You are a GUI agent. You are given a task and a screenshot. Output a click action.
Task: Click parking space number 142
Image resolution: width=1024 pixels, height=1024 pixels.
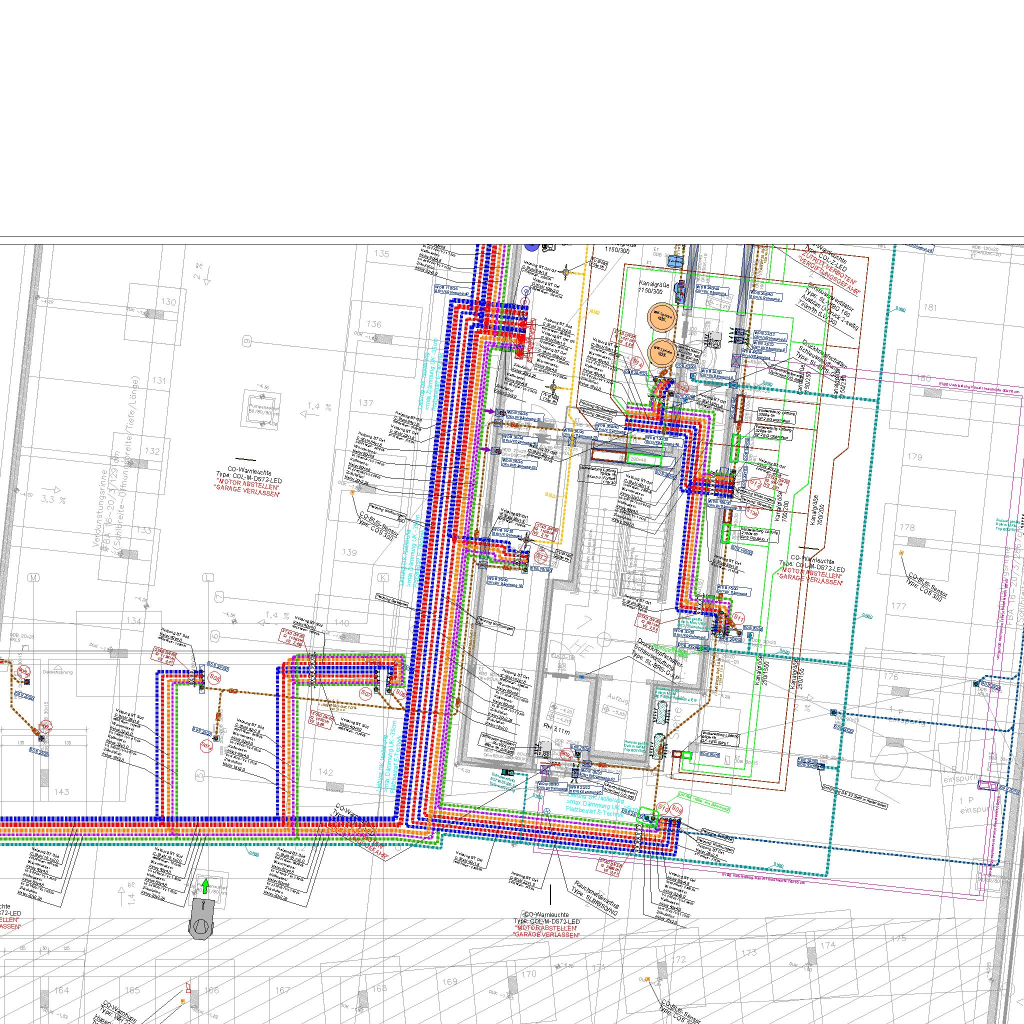pyautogui.click(x=326, y=773)
